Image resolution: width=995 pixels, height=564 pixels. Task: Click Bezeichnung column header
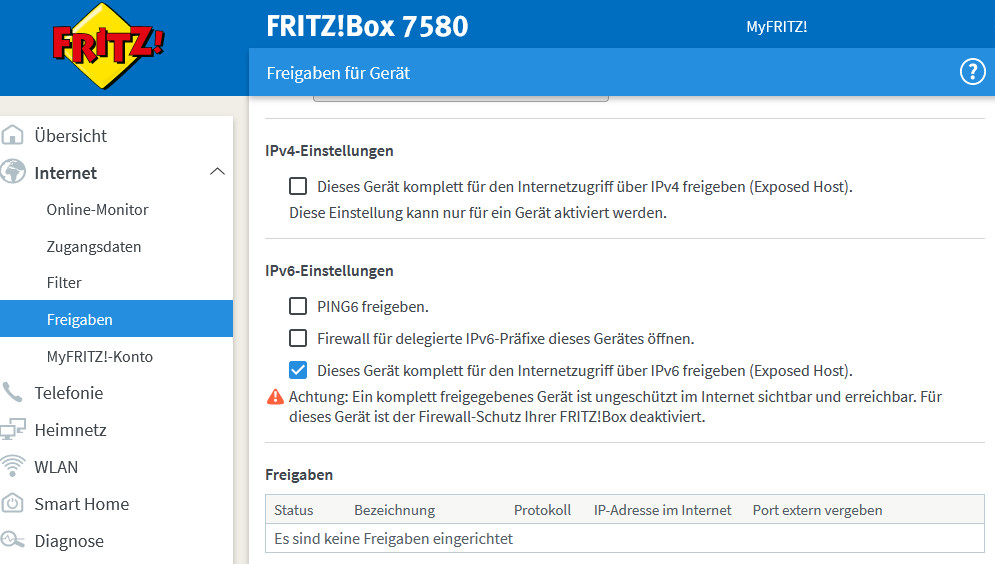(395, 510)
